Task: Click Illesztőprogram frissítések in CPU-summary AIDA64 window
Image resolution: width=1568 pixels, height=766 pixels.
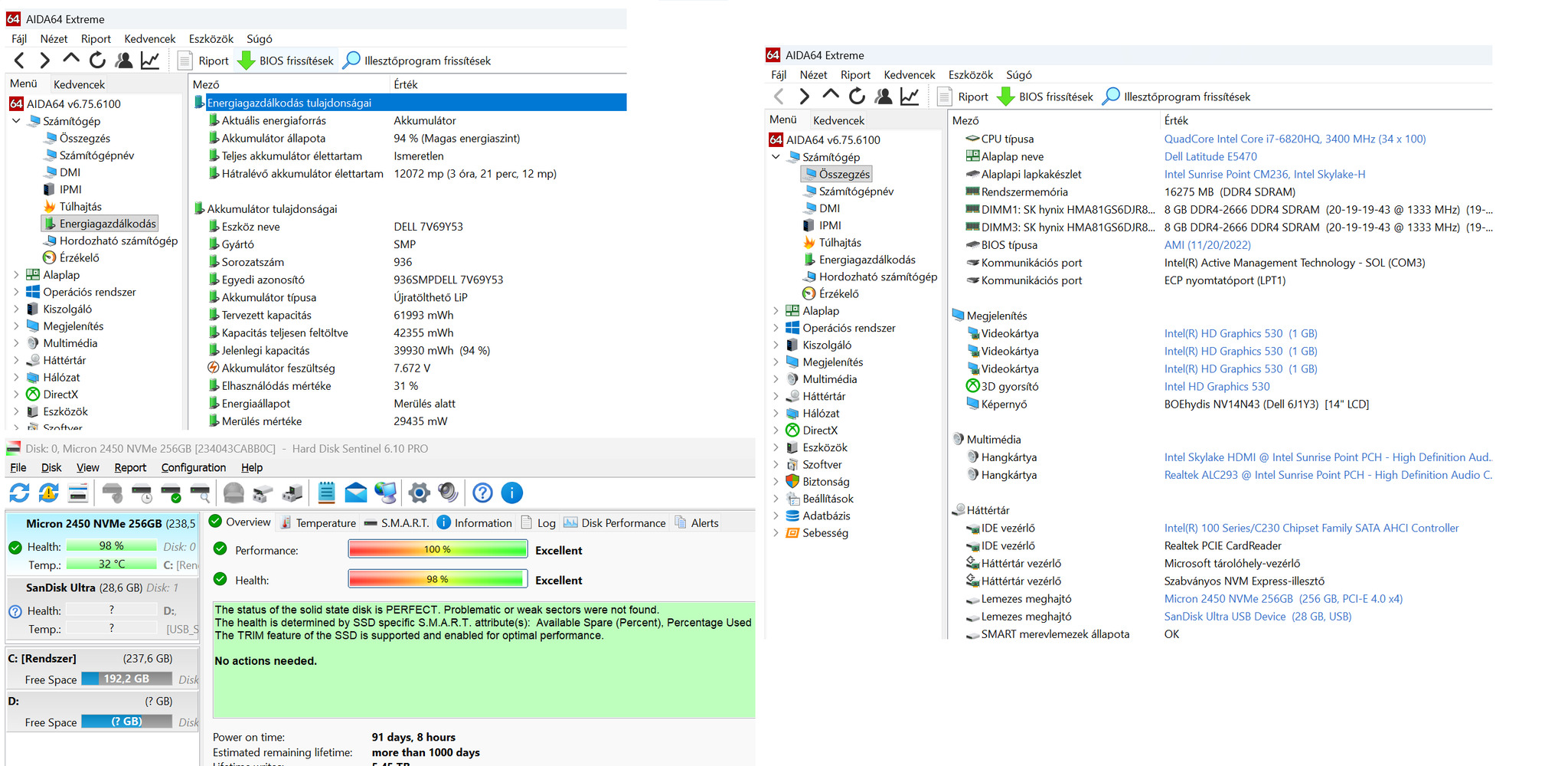Action: tap(1176, 97)
